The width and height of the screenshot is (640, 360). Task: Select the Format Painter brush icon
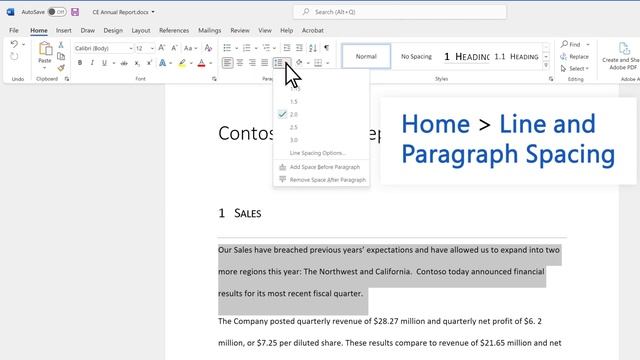tap(61, 68)
